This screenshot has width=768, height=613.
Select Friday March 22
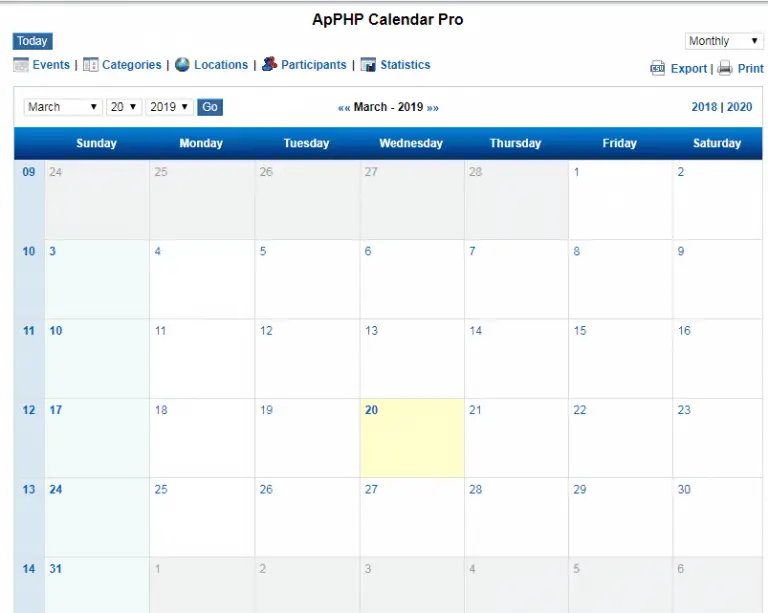coord(620,438)
